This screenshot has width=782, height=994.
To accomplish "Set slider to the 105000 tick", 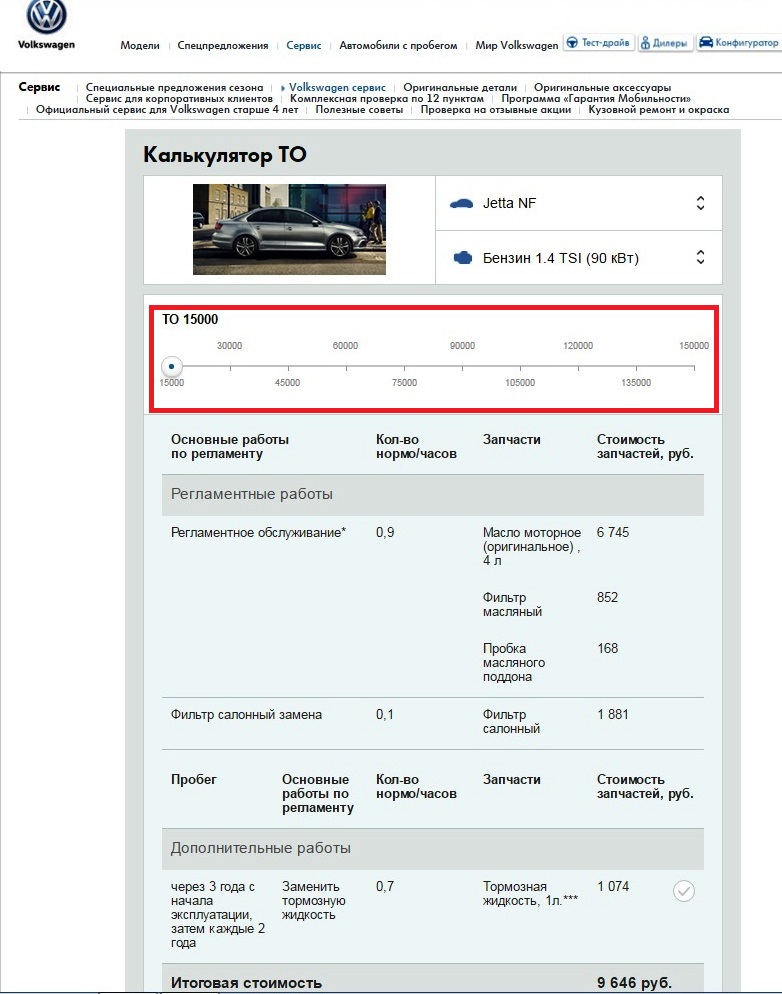I will [520, 366].
